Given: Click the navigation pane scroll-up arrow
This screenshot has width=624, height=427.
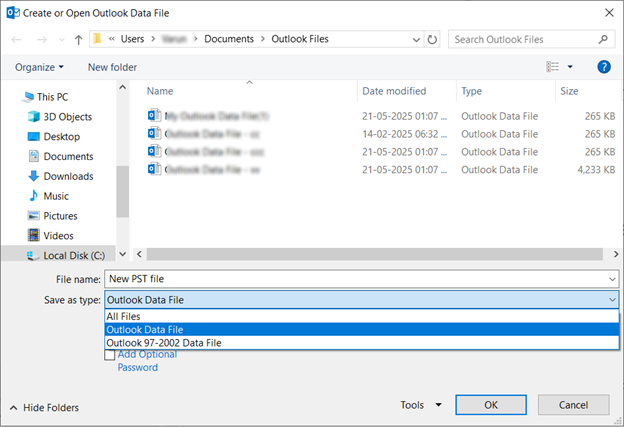Looking at the screenshot, I should point(123,87).
